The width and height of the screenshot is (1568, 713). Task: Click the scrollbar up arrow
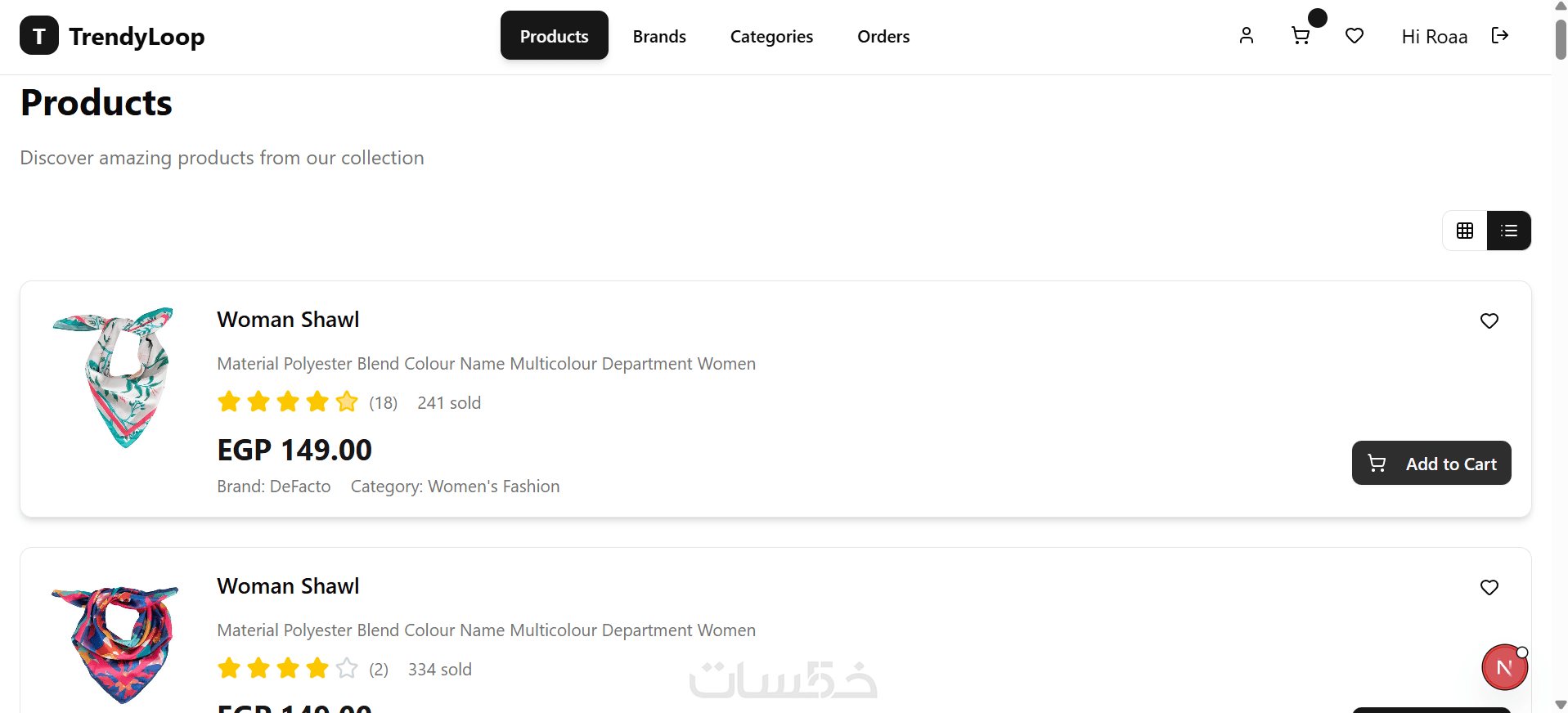point(1561,7)
